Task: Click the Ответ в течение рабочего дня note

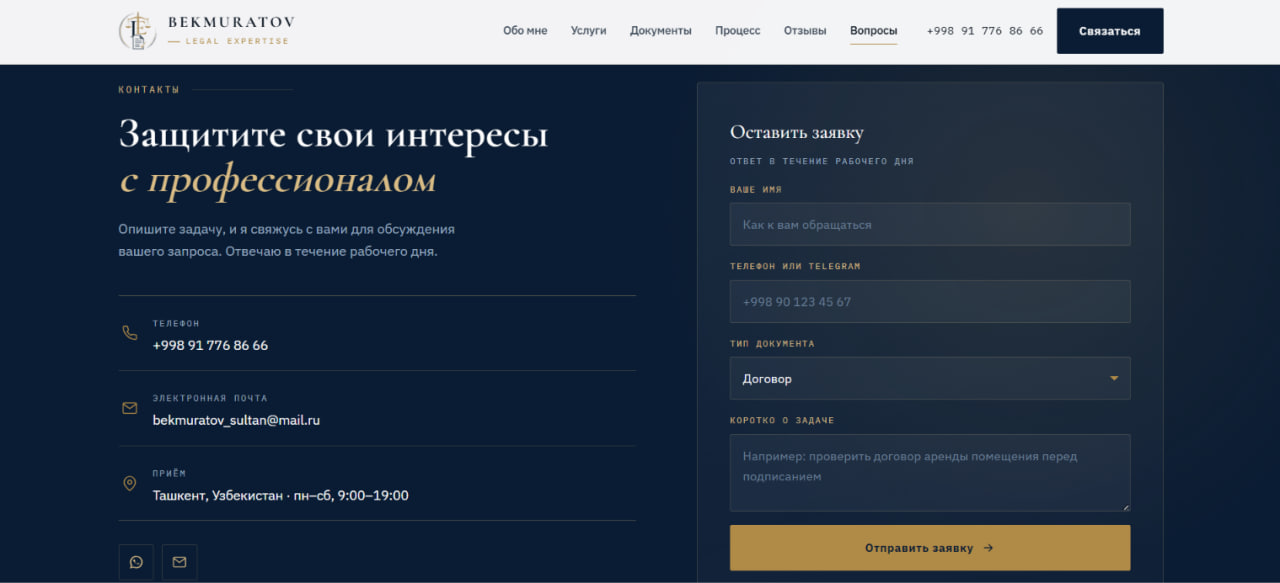Action: [822, 161]
